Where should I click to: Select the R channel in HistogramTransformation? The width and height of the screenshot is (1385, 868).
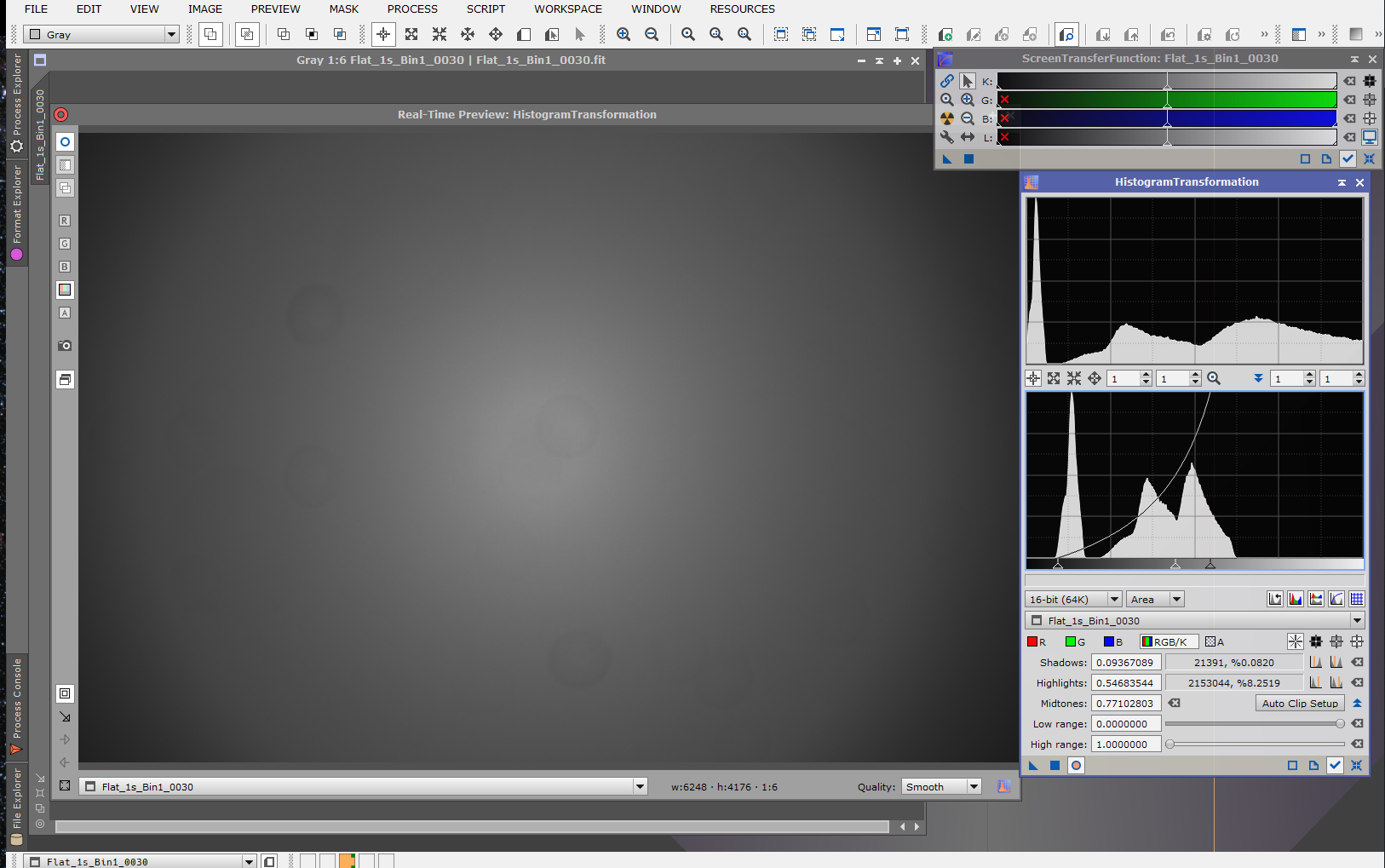tap(1037, 641)
